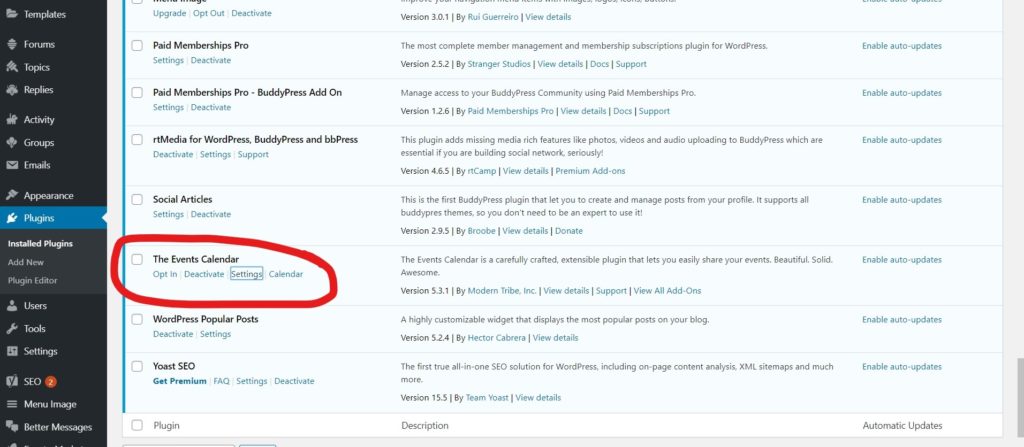Click the Forums icon in sidebar
This screenshot has height=447, width=1024.
click(x=12, y=44)
